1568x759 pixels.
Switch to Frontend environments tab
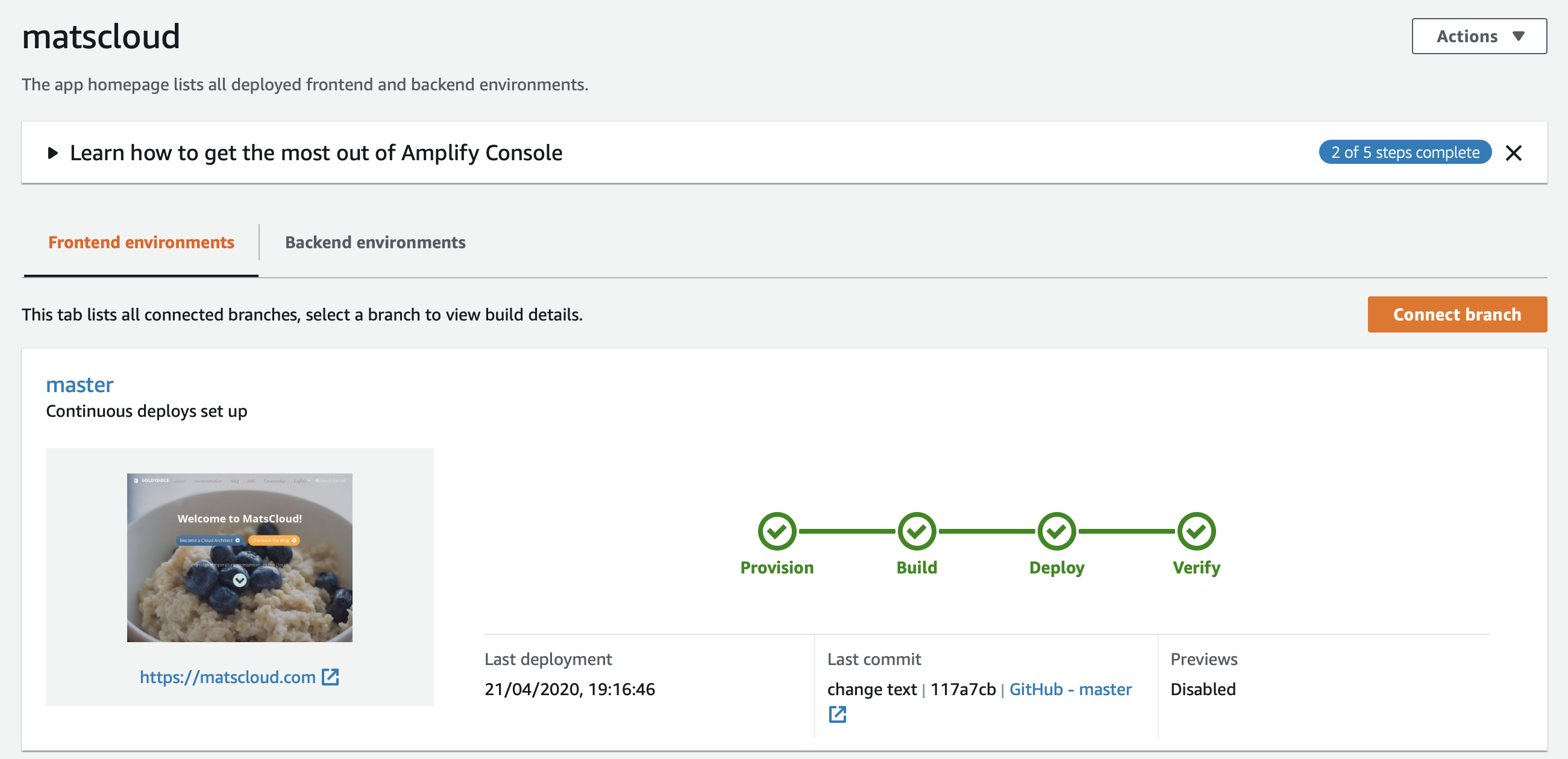point(141,242)
